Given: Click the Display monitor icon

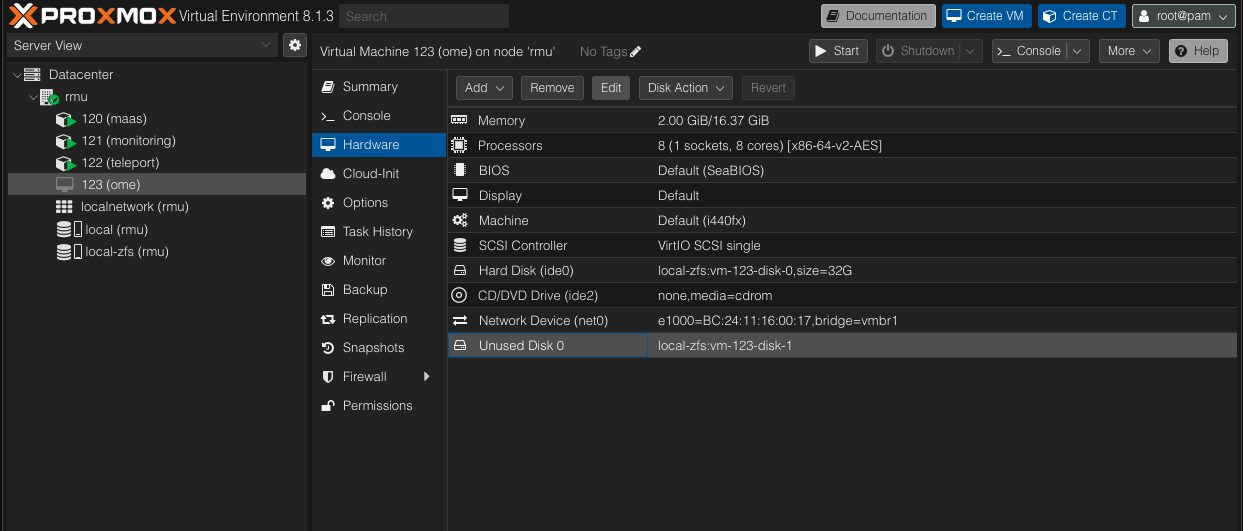Looking at the screenshot, I should point(460,195).
